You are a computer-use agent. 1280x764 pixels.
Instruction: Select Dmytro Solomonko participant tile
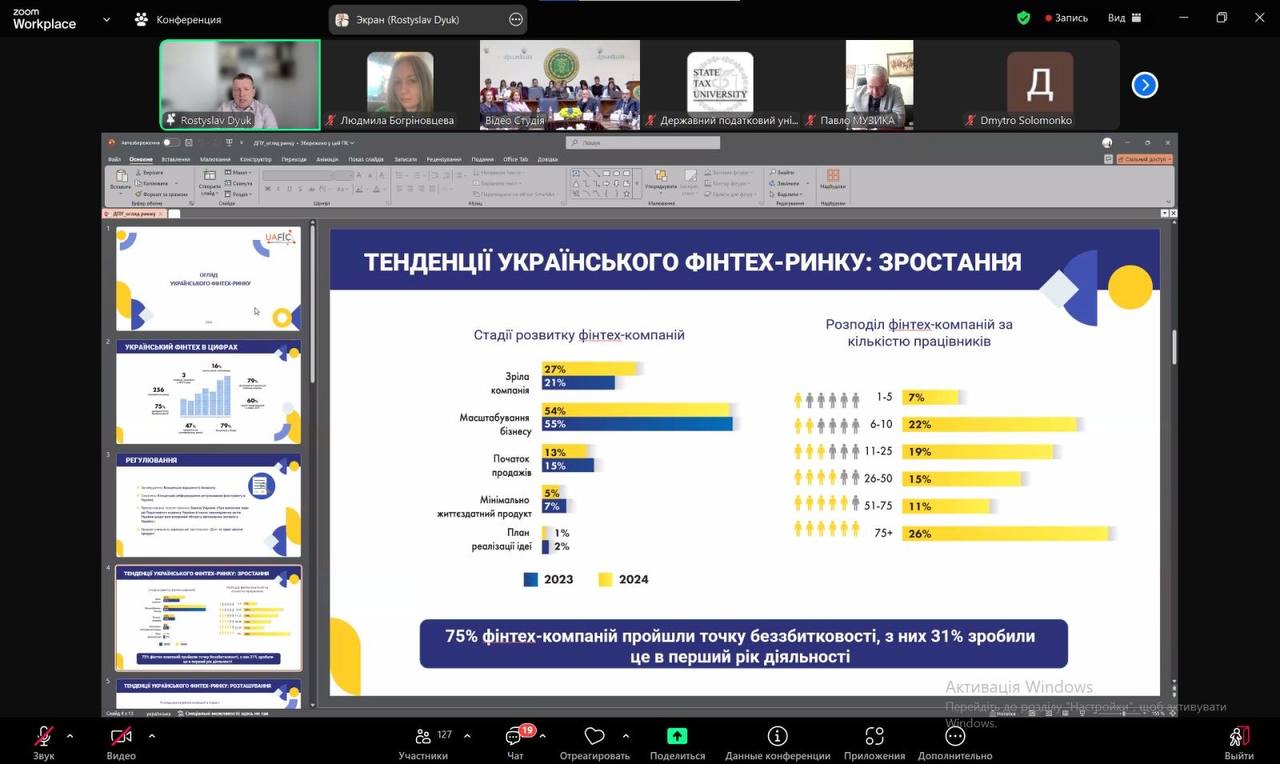[1040, 85]
